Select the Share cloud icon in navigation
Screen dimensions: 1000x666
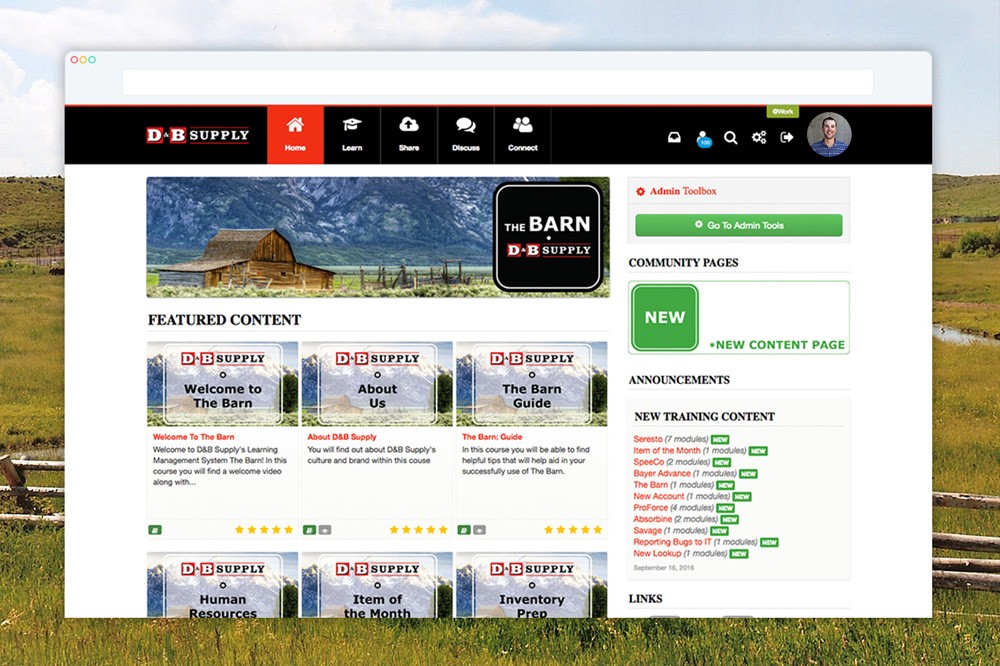[409, 133]
